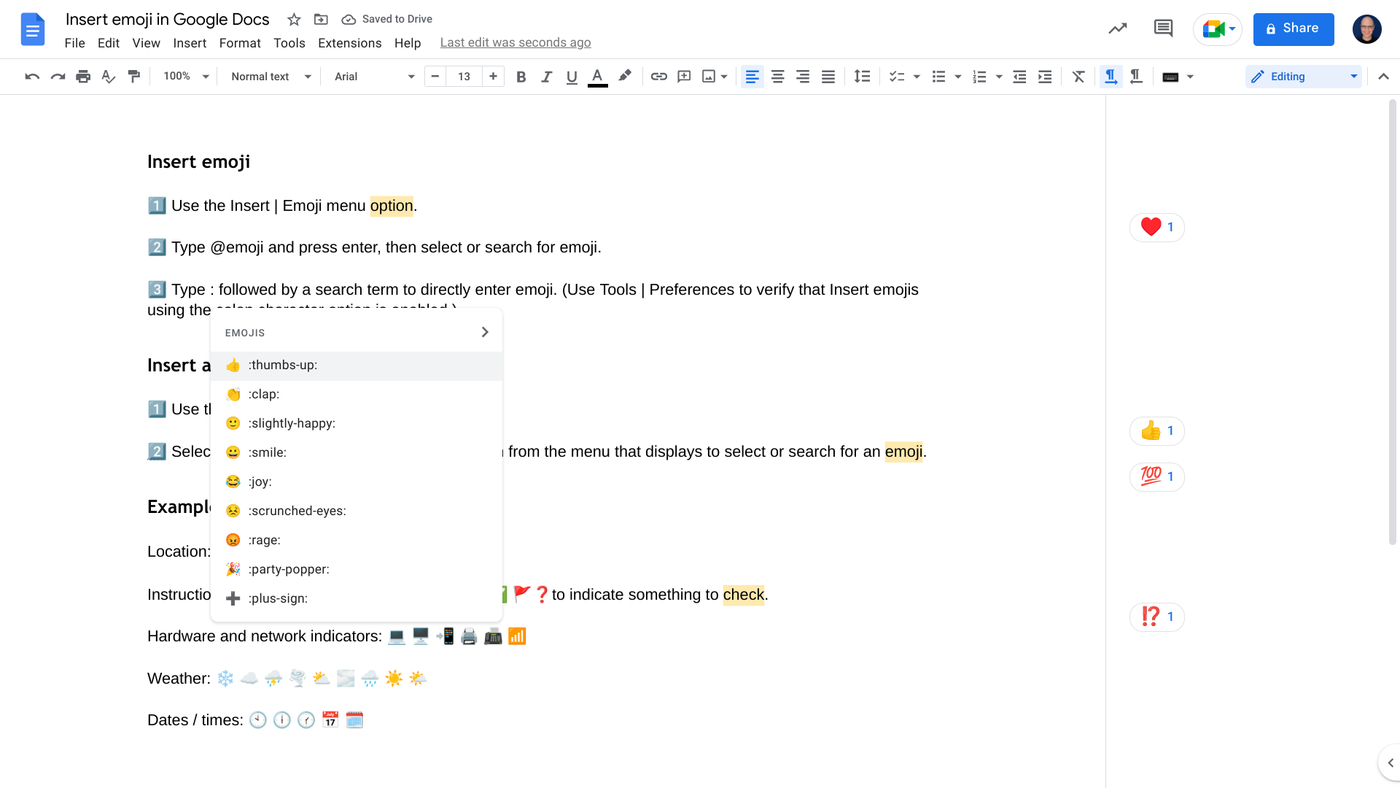Star the Insert emoji document
Screen dimensions: 1400x788
click(293, 18)
